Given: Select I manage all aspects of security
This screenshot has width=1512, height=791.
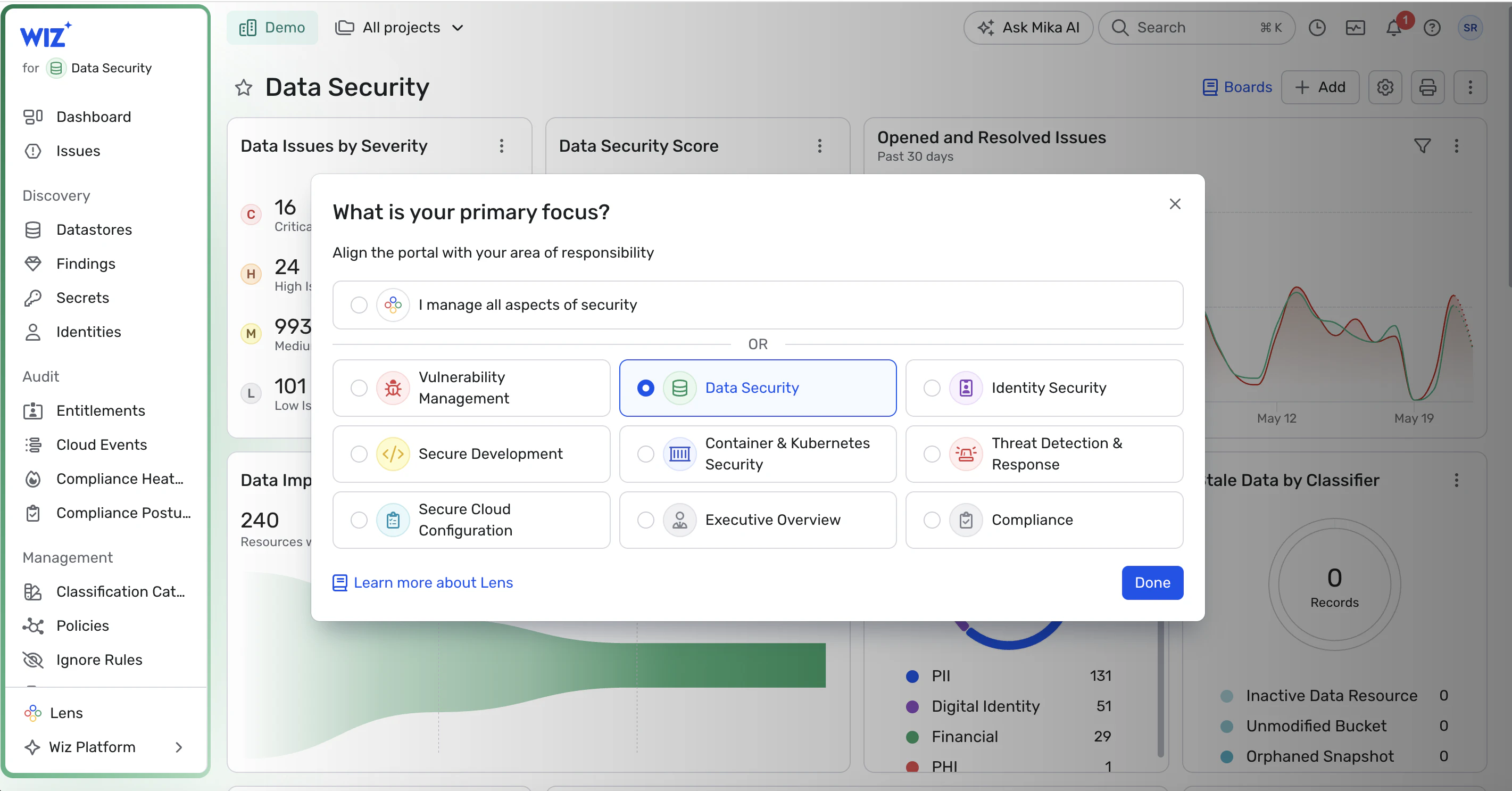Looking at the screenshot, I should tap(758, 305).
